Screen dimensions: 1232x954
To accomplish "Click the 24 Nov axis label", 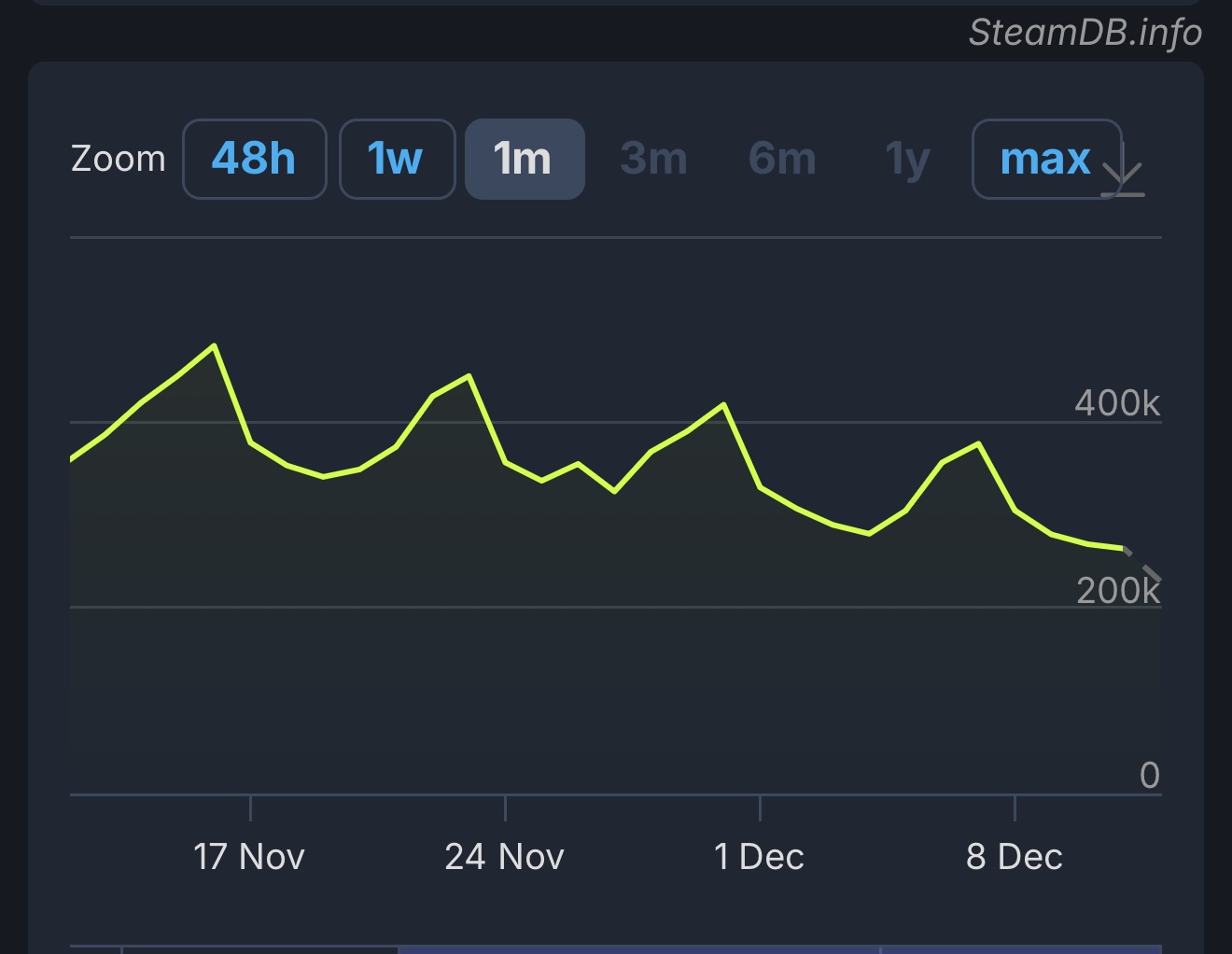I will tap(505, 856).
